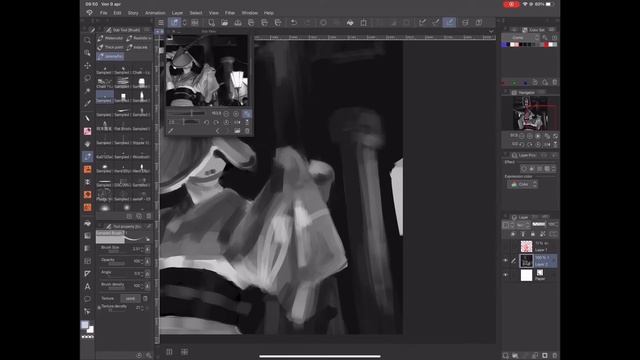Click the main drawing color swatch in toolbar
The width and height of the screenshot is (640, 360).
(84, 324)
